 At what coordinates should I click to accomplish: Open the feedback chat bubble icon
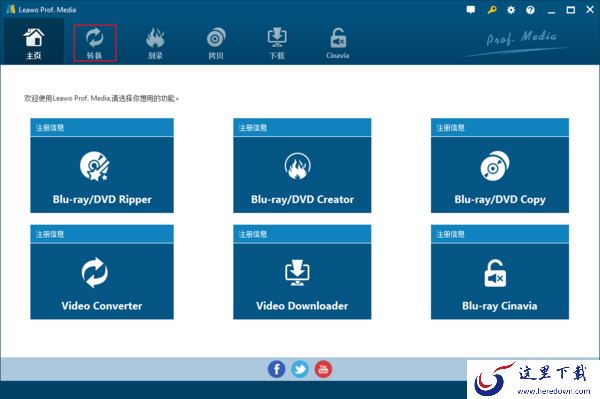(471, 10)
